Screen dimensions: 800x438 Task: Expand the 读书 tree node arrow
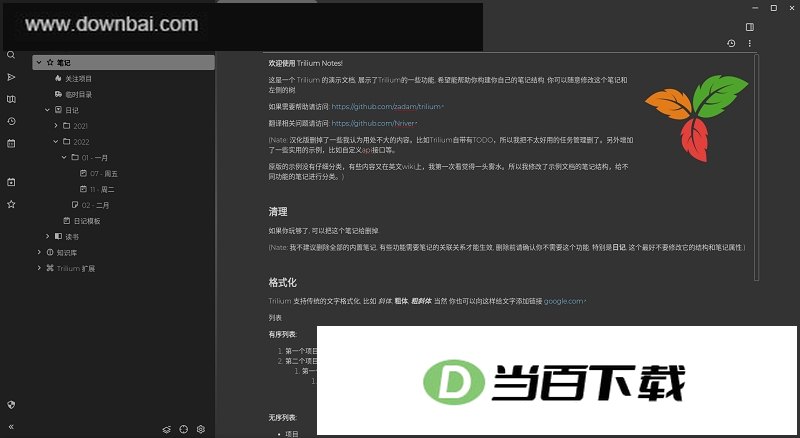tap(47, 236)
